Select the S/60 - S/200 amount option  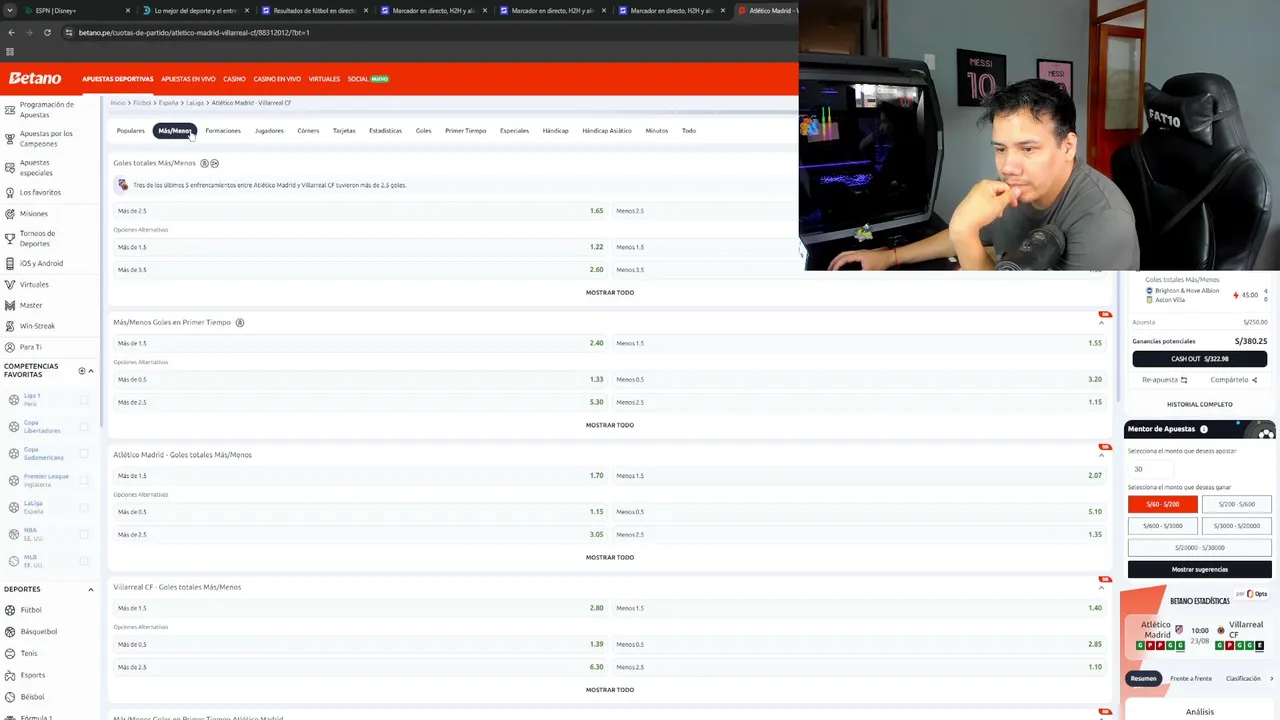pyautogui.click(x=1162, y=504)
